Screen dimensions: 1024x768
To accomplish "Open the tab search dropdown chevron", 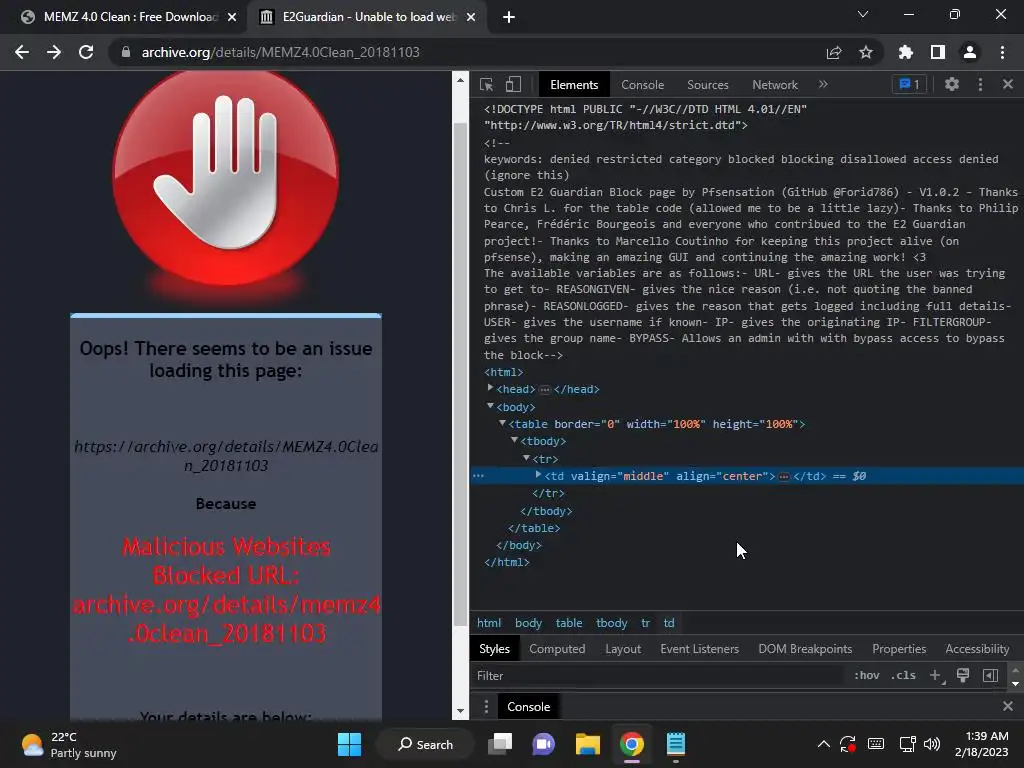I will click(863, 14).
